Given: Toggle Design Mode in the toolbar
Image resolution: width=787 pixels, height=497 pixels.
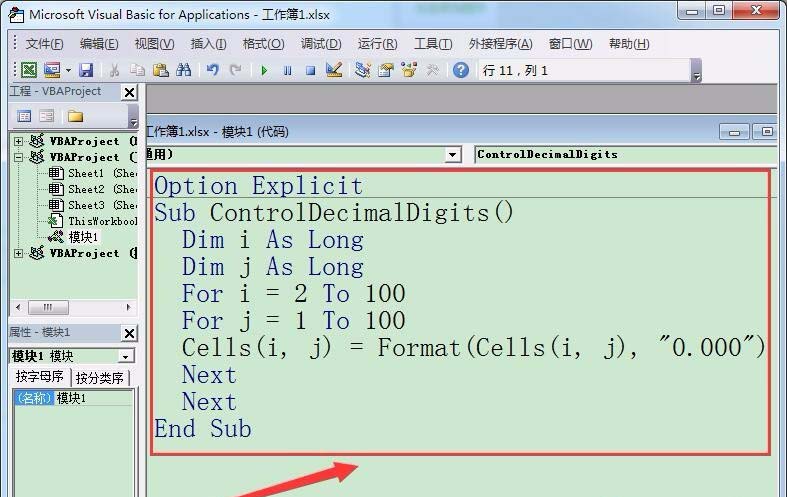Looking at the screenshot, I should tap(334, 70).
